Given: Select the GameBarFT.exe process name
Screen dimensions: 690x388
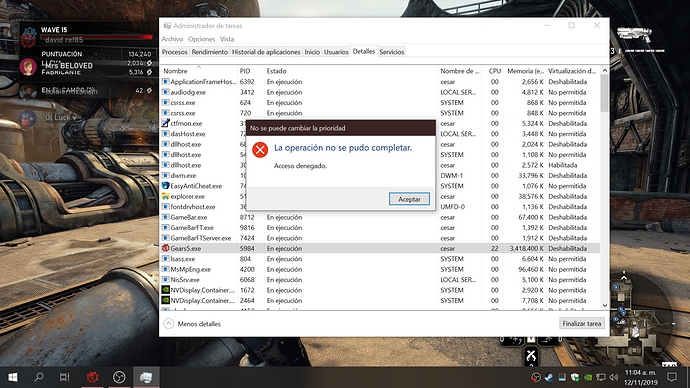Looking at the screenshot, I should tap(192, 227).
